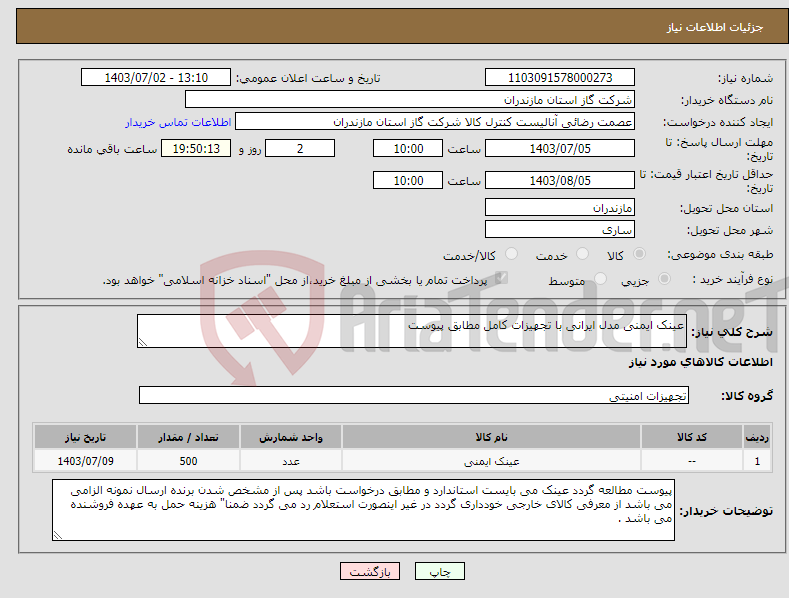Click the request creator name field
This screenshot has height=598, width=789.
pyautogui.click(x=435, y=122)
